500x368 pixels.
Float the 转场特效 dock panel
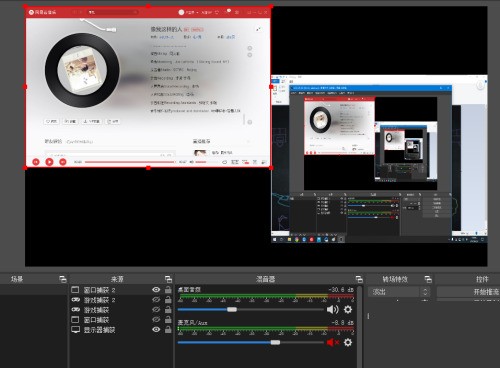428,279
